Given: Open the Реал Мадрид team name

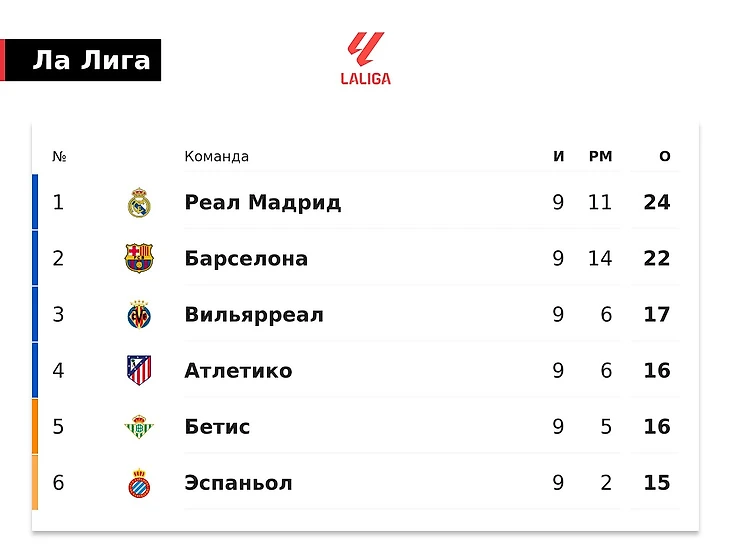Looking at the screenshot, I should click(262, 203).
